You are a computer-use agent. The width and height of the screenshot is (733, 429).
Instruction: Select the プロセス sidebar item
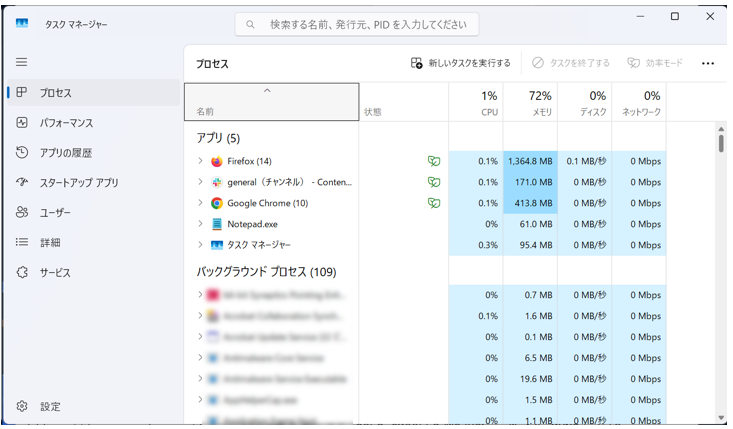(93, 93)
